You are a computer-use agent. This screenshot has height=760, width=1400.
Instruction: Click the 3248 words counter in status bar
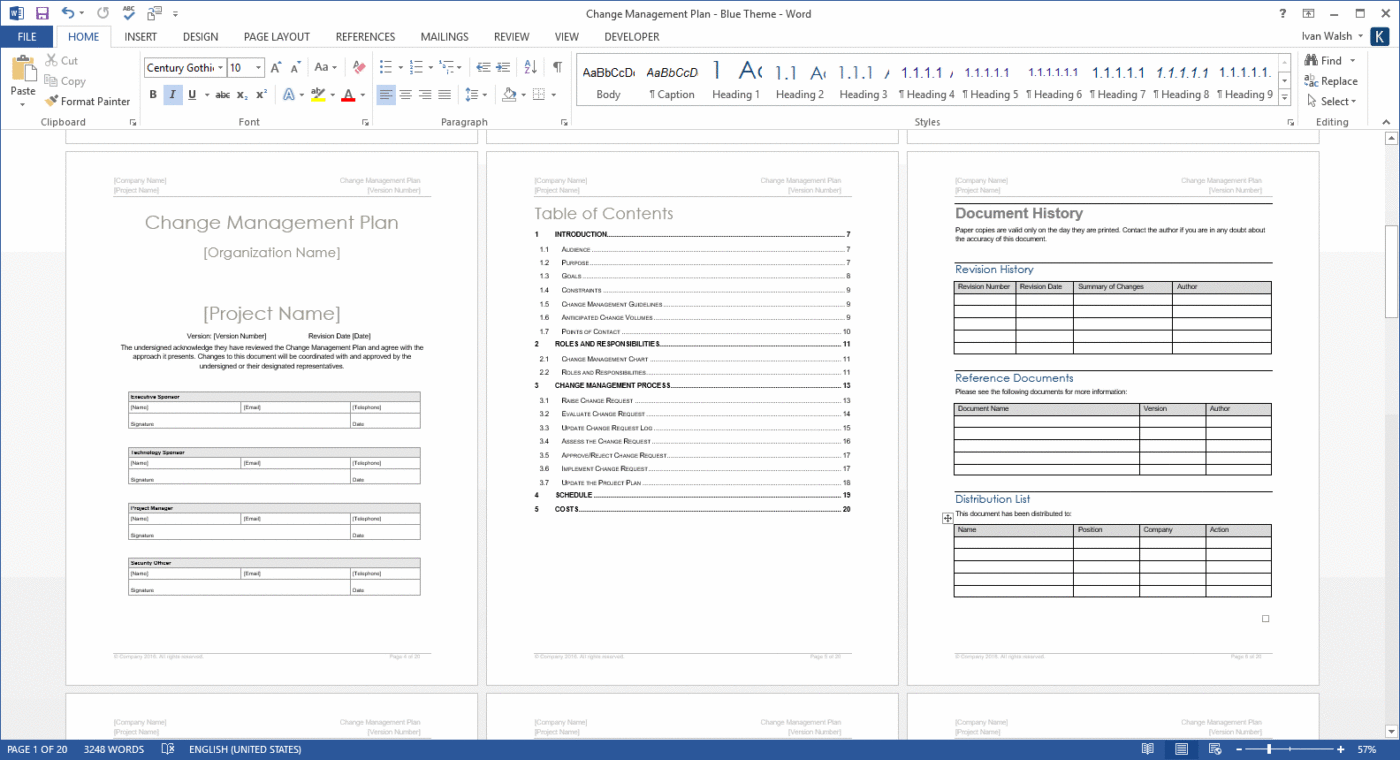[112, 748]
